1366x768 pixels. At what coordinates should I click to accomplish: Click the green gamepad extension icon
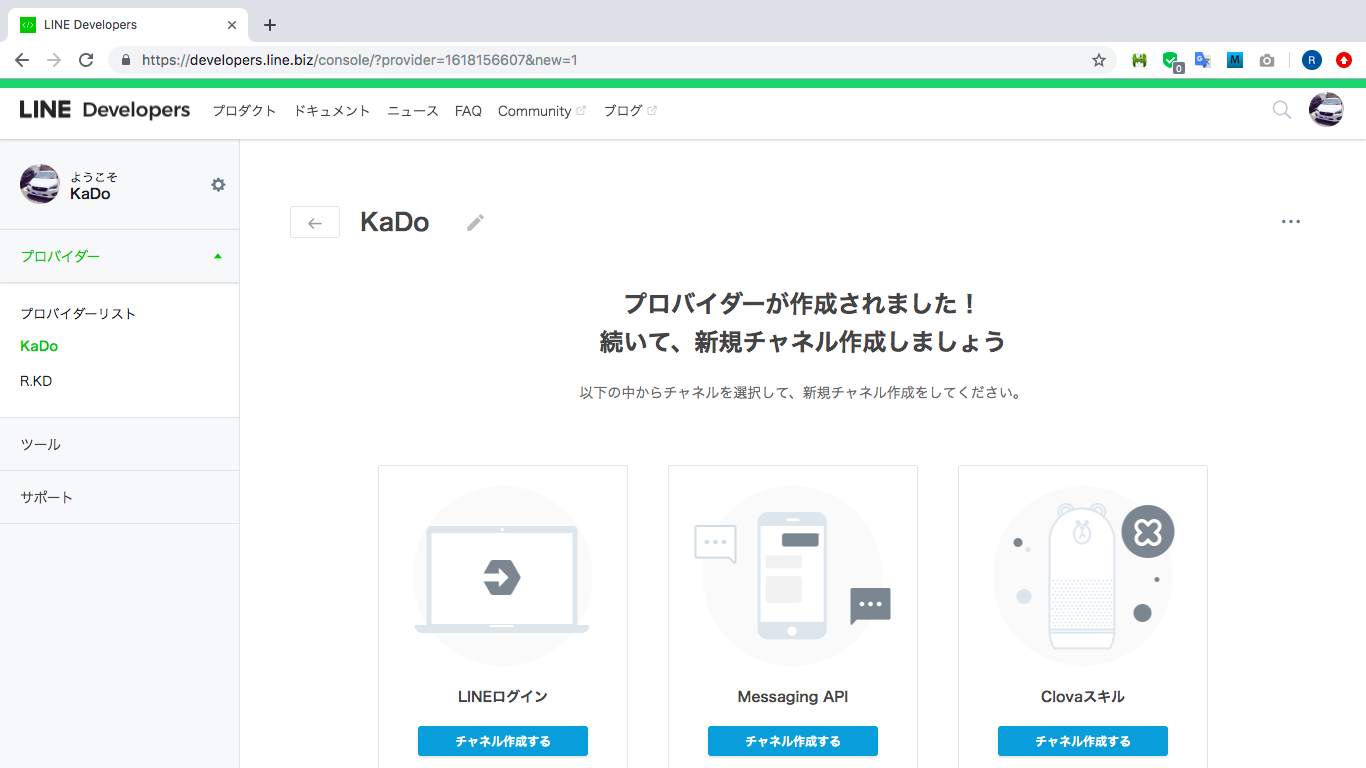pyautogui.click(x=1139, y=60)
